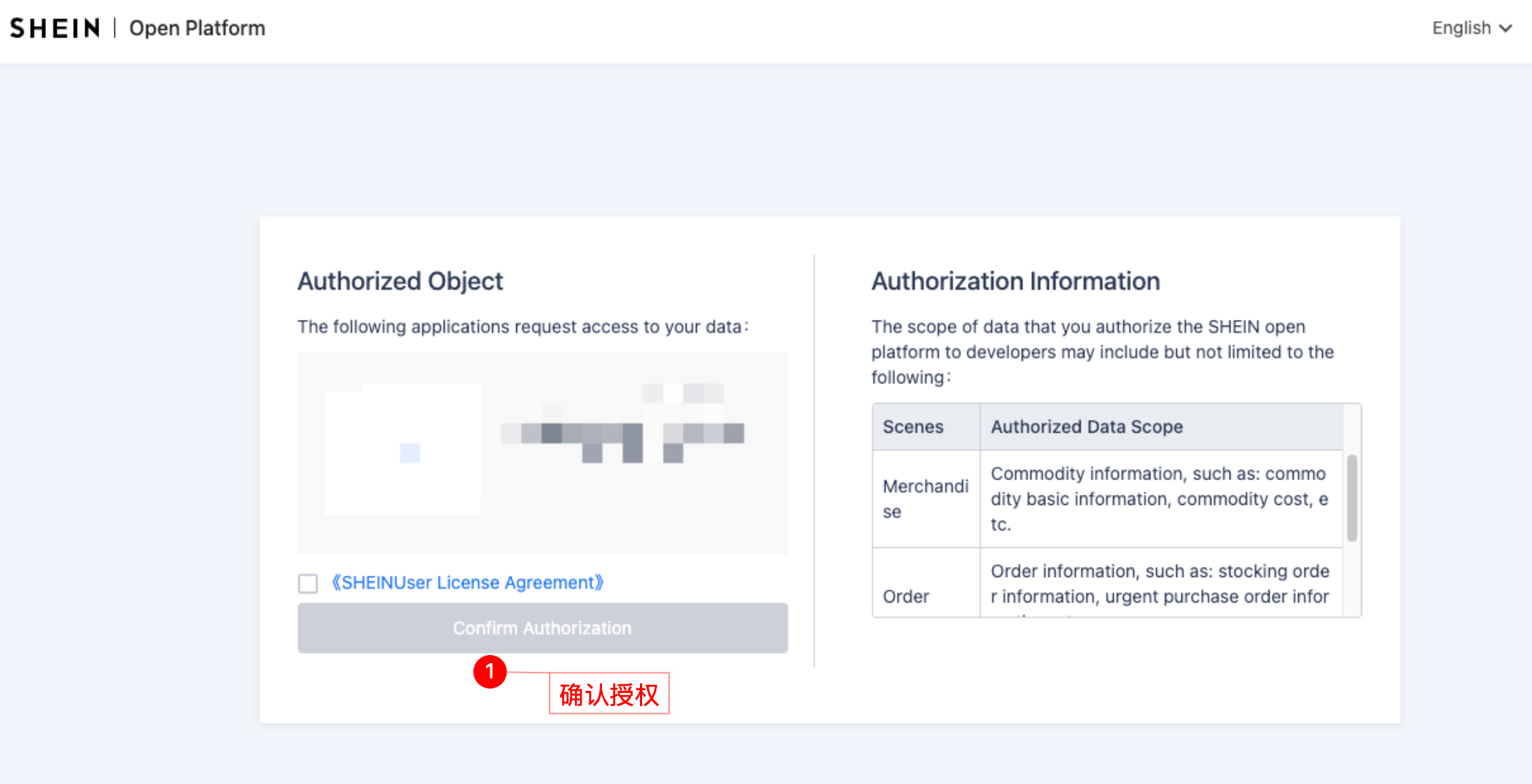Click the Authorization Information heading

1015,281
